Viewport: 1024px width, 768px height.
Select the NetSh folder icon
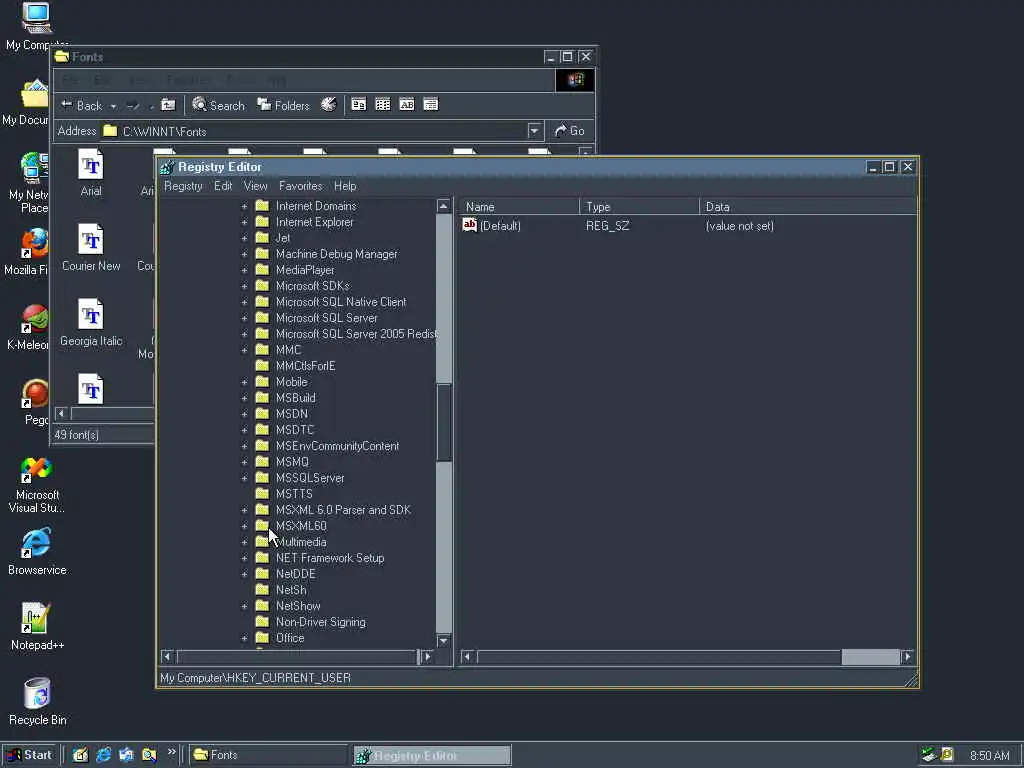(x=262, y=590)
